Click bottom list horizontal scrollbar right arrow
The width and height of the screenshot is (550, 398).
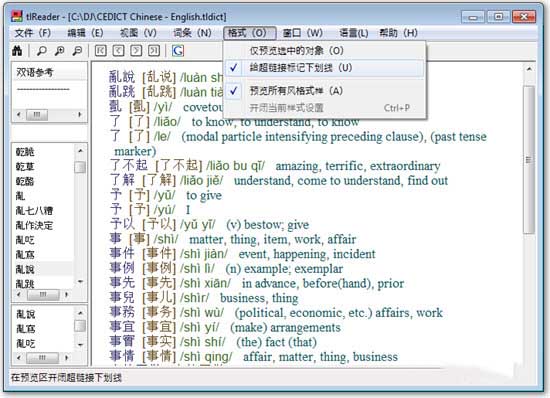pos(67,358)
